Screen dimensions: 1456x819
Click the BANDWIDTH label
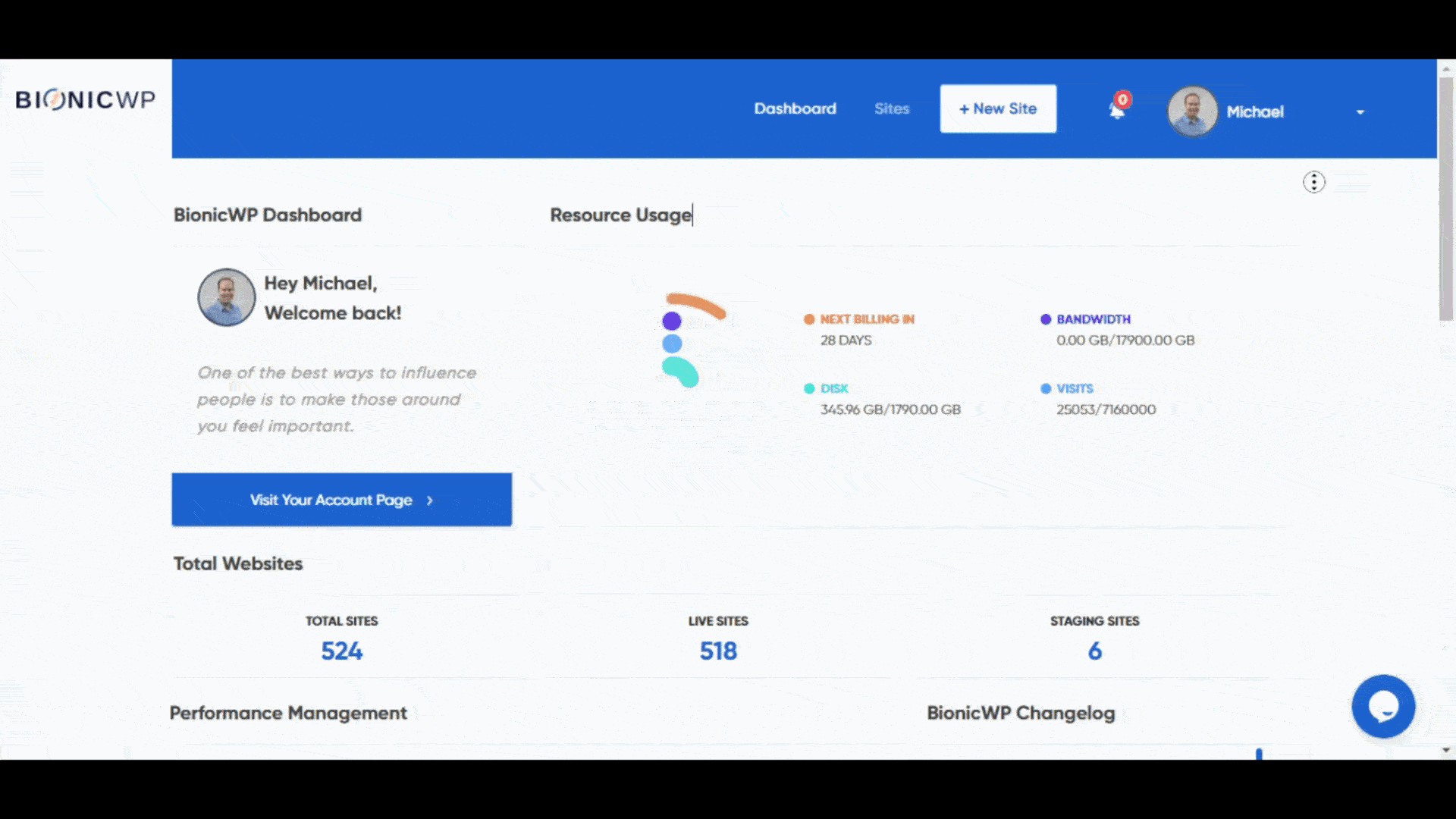pyautogui.click(x=1094, y=319)
